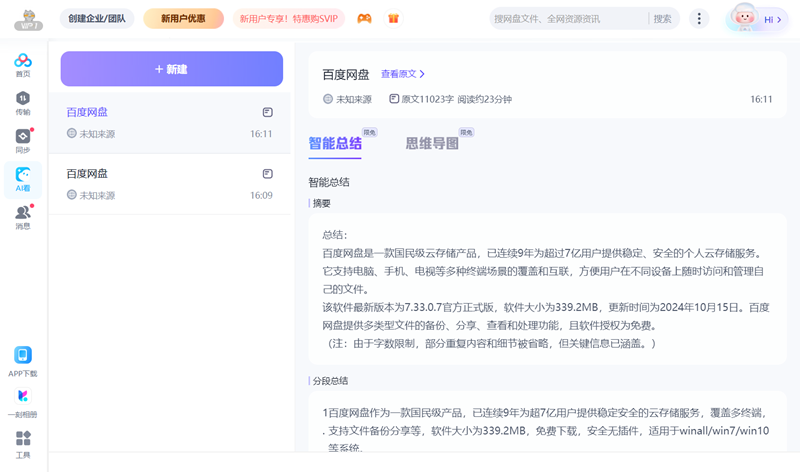The width and height of the screenshot is (800, 472).
Task: Click the 16:11 timestamp in document header
Action: [761, 99]
